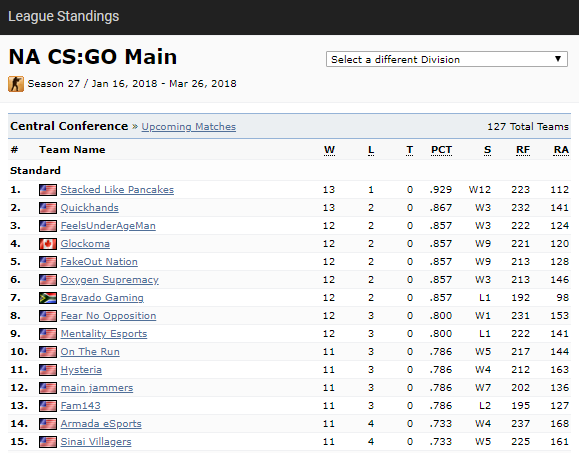This screenshot has height=453, width=579.
Task: Open Hysteria team link
Action: click(81, 370)
